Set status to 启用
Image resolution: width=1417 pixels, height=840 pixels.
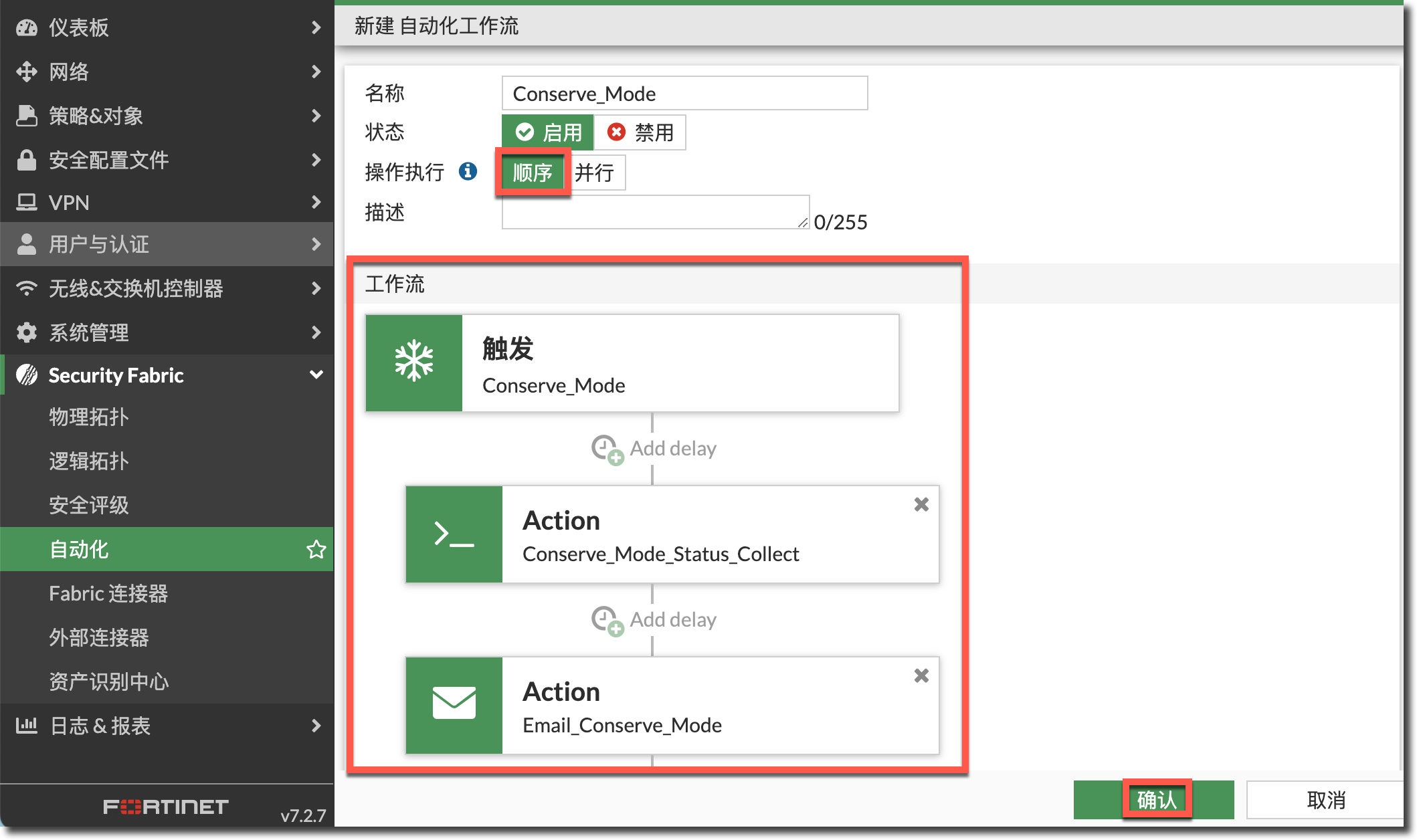pos(548,132)
